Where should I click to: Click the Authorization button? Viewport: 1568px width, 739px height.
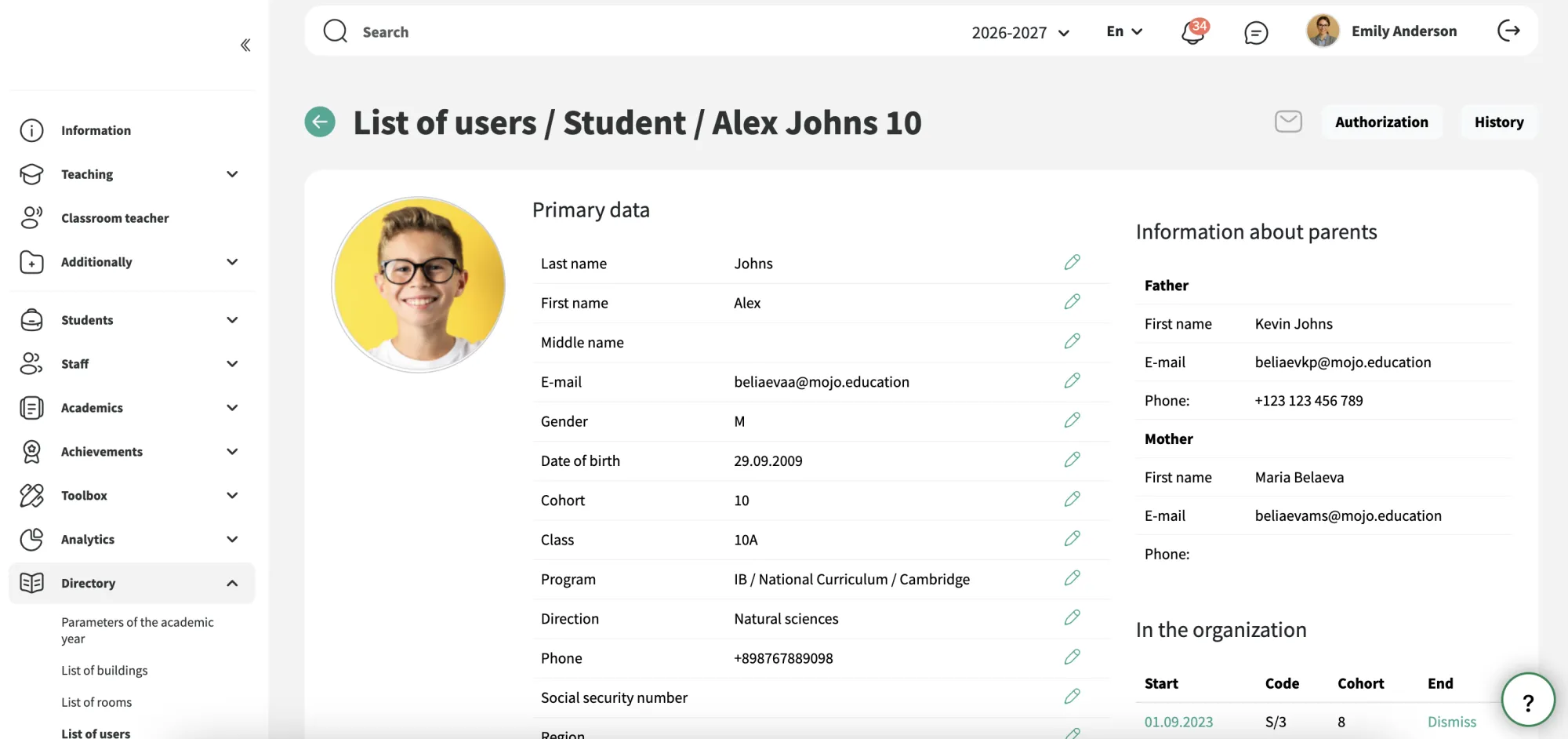click(1381, 122)
